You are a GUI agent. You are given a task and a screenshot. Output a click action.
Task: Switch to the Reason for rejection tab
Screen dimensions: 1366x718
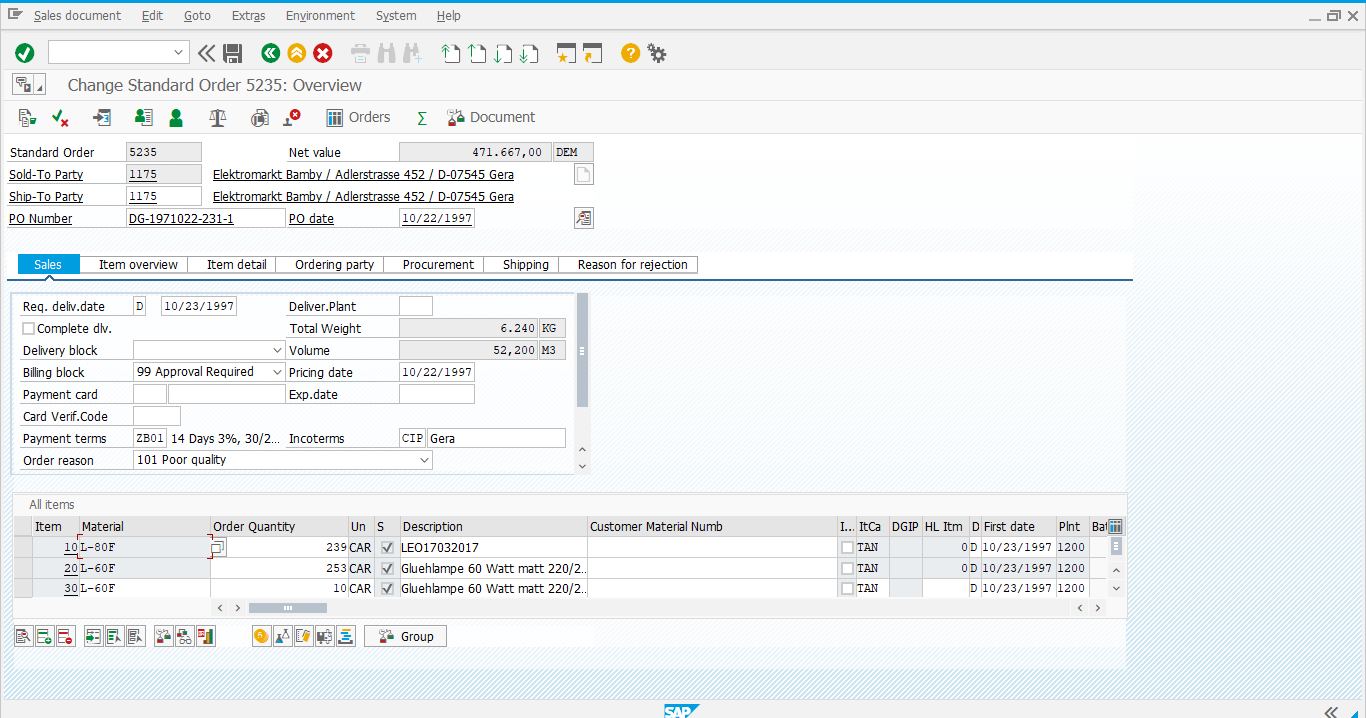[x=633, y=265]
